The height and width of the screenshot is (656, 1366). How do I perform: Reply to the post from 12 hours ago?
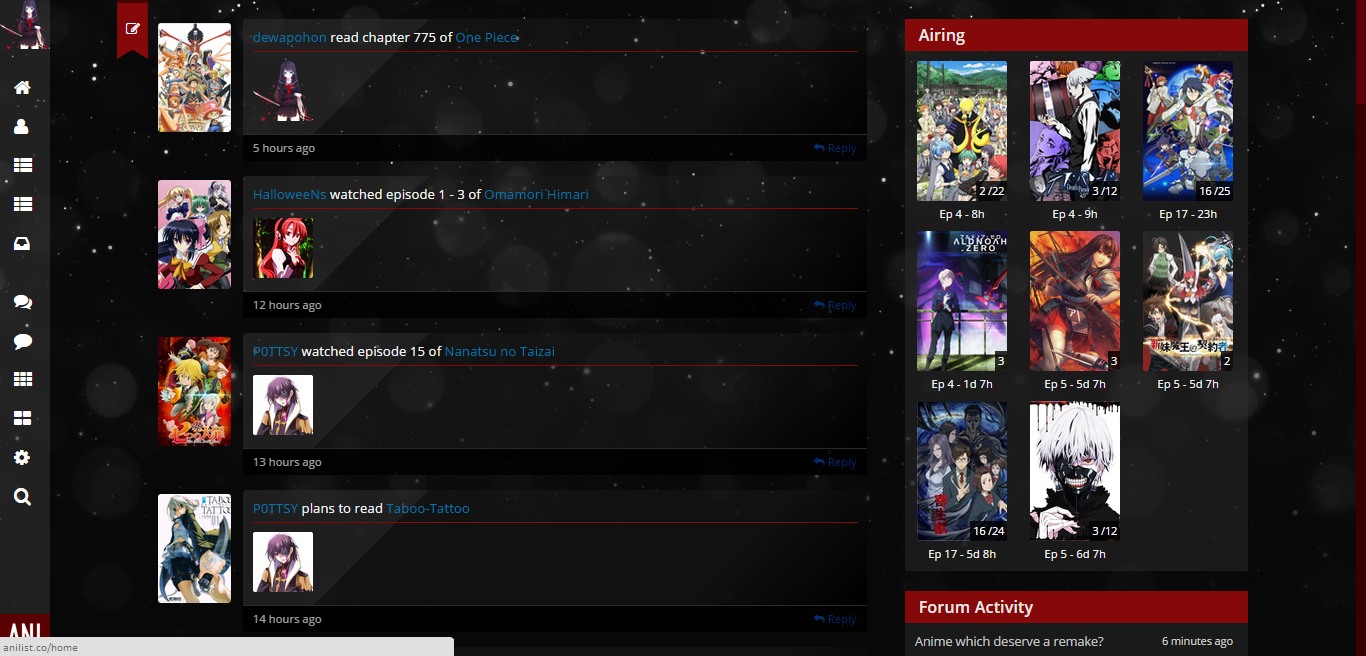(x=835, y=305)
